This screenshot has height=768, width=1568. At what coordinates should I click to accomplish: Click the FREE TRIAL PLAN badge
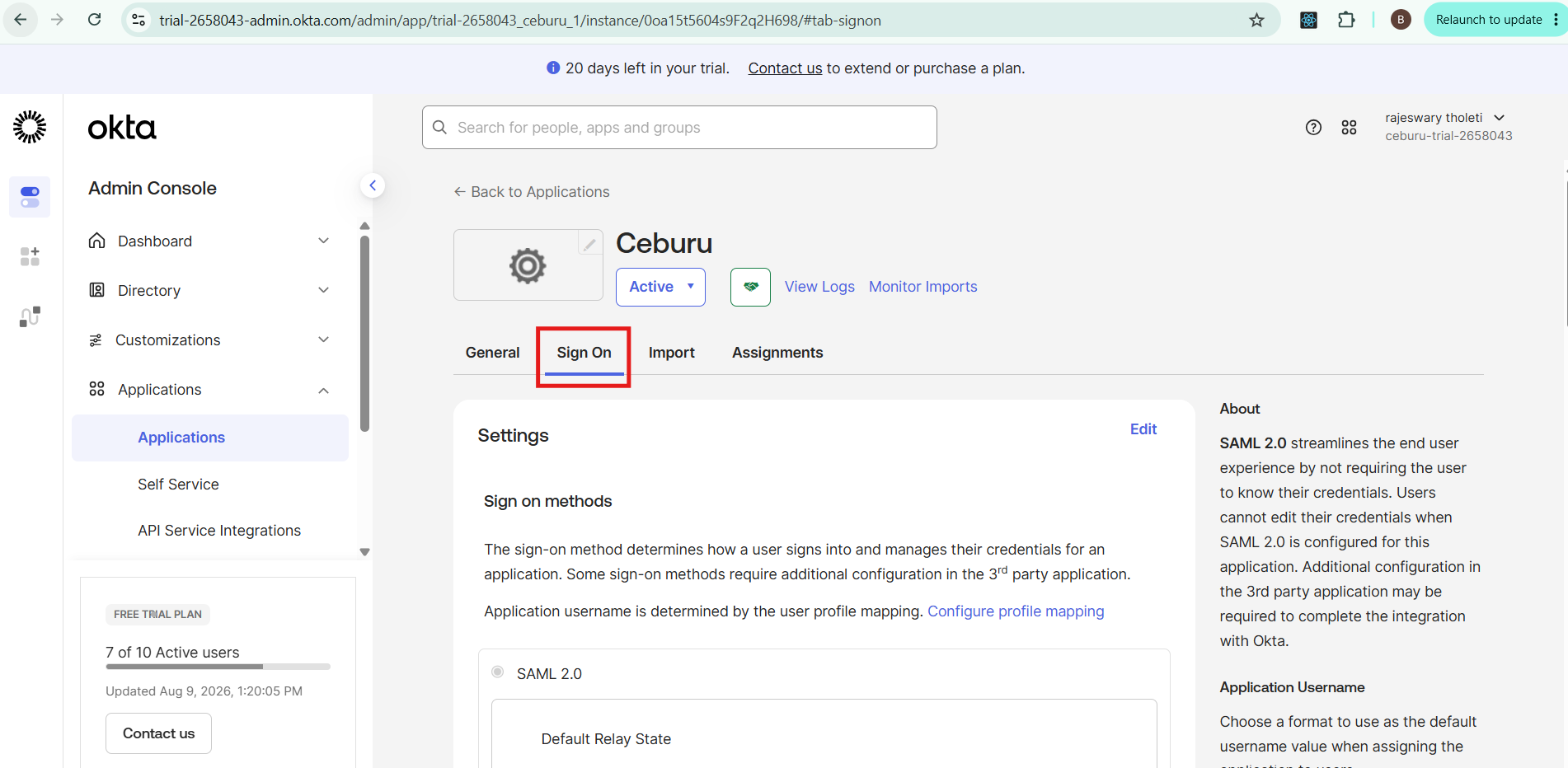(157, 615)
